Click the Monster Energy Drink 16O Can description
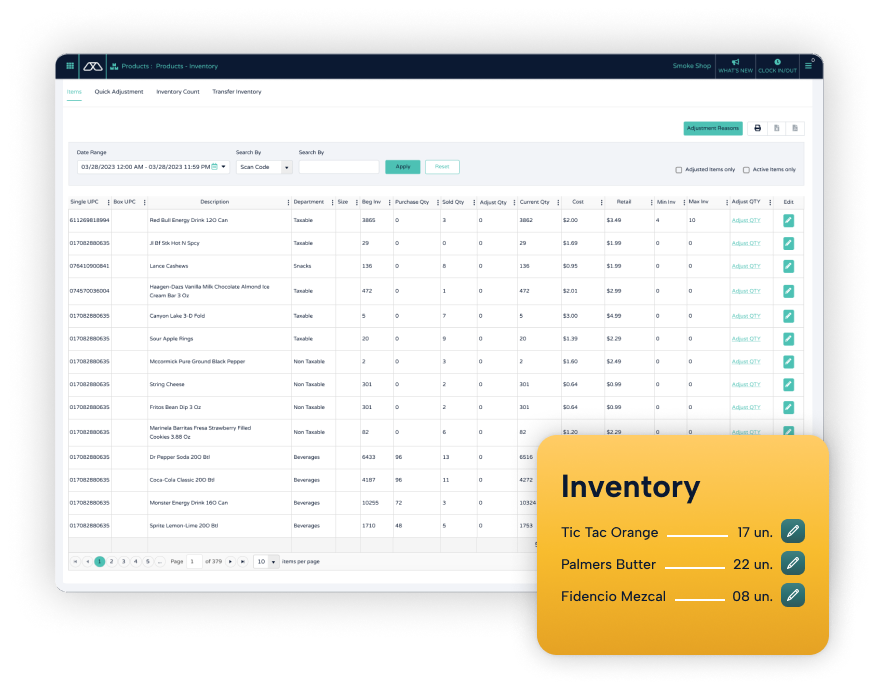The height and width of the screenshot is (685, 879). (x=189, y=503)
